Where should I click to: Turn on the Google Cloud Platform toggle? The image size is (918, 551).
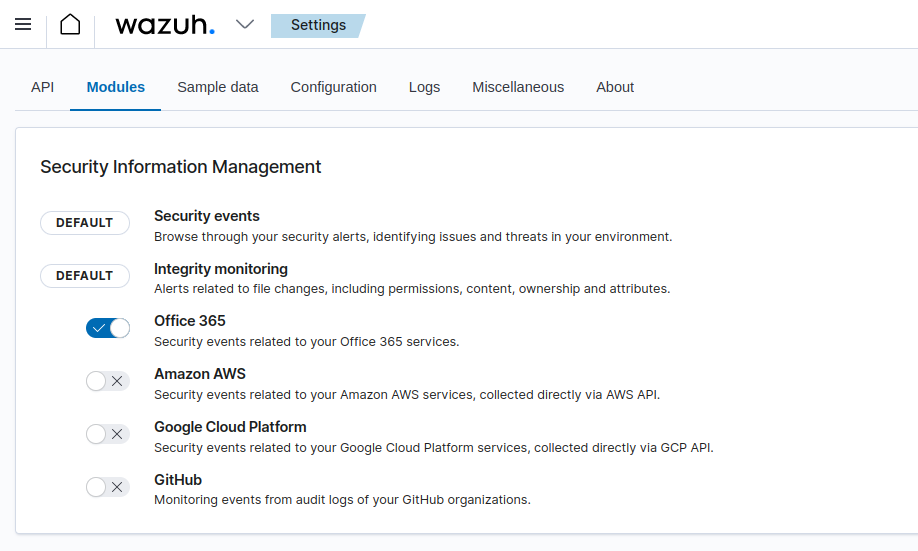108,434
